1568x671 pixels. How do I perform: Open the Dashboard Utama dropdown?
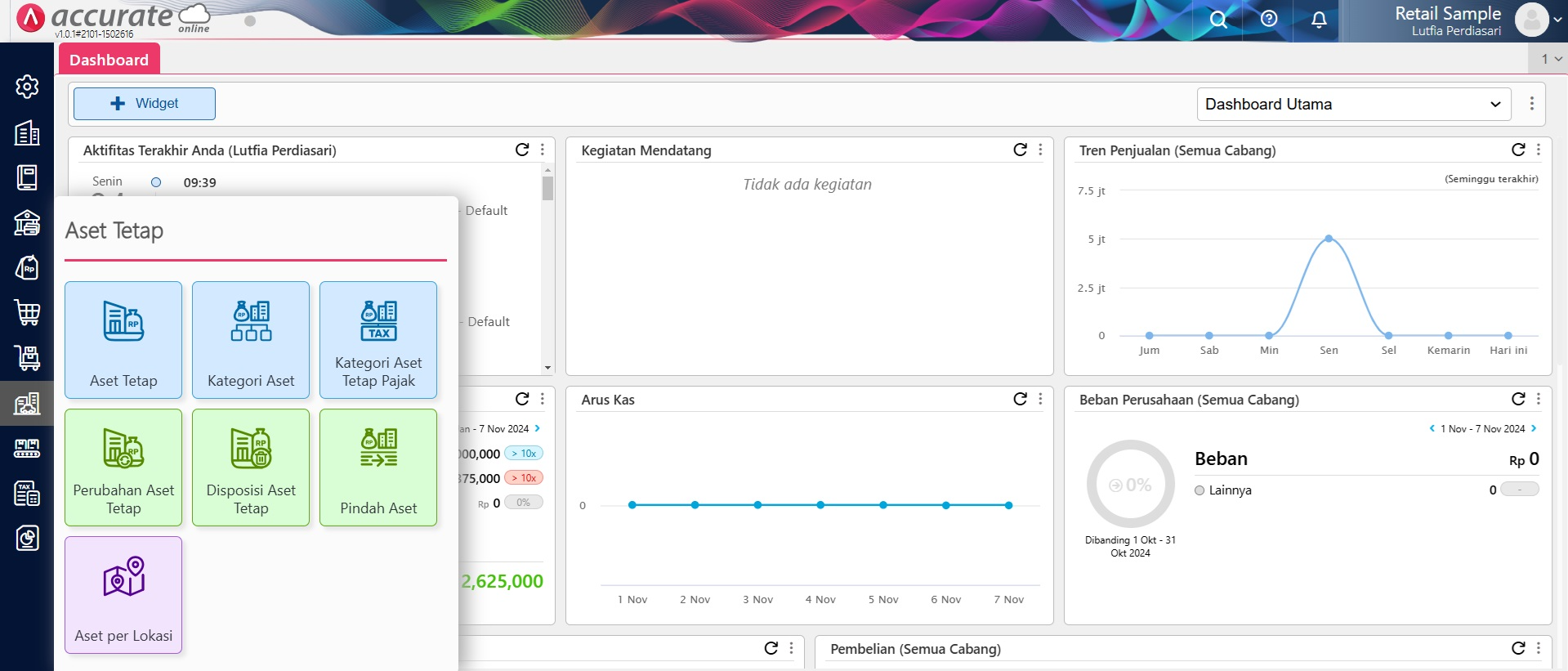point(1354,105)
